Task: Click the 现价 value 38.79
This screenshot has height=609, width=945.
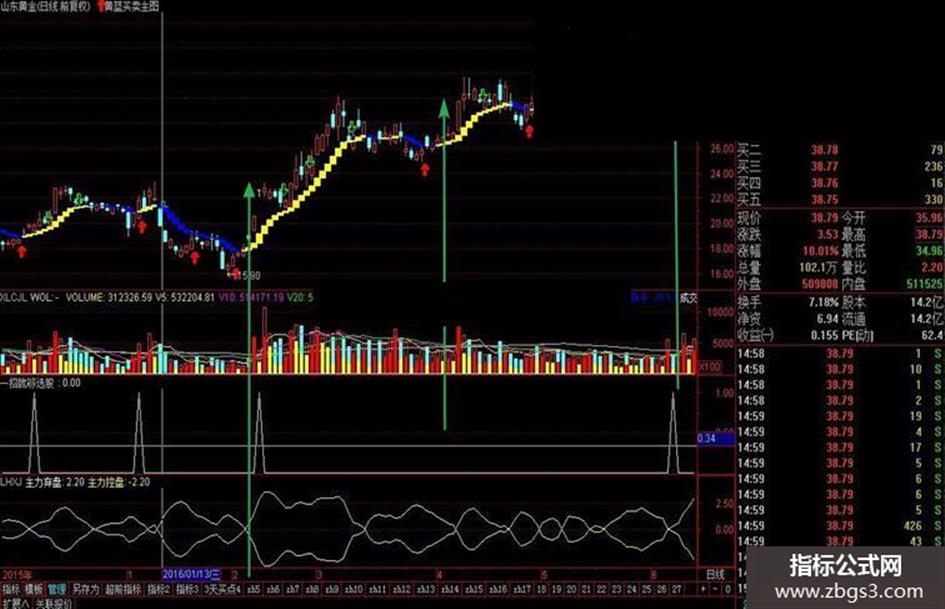Action: point(824,218)
